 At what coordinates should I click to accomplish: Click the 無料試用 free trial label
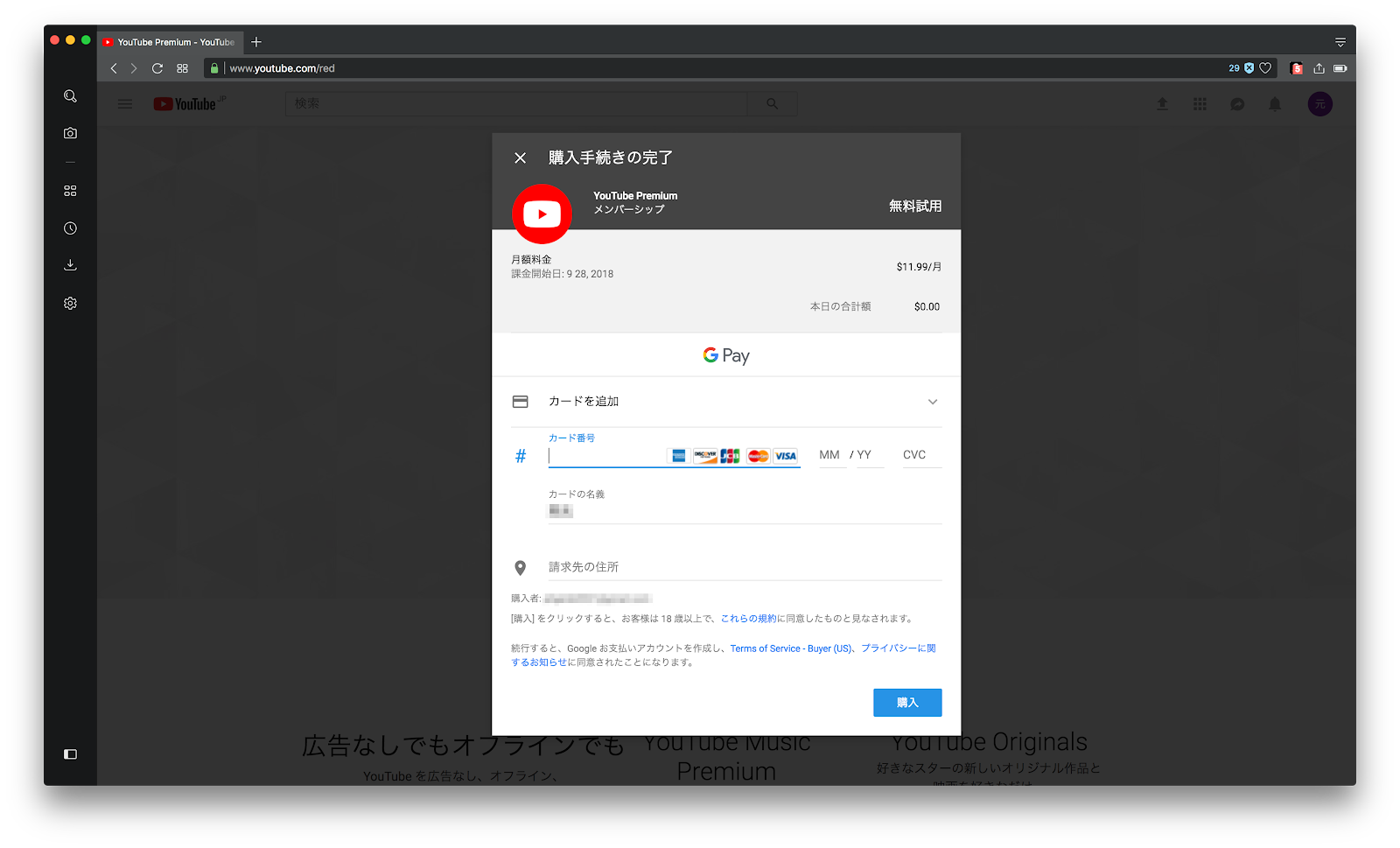click(x=915, y=206)
